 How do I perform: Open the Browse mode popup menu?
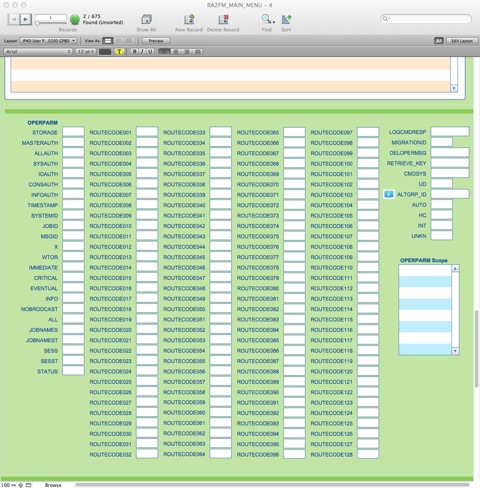[53, 485]
